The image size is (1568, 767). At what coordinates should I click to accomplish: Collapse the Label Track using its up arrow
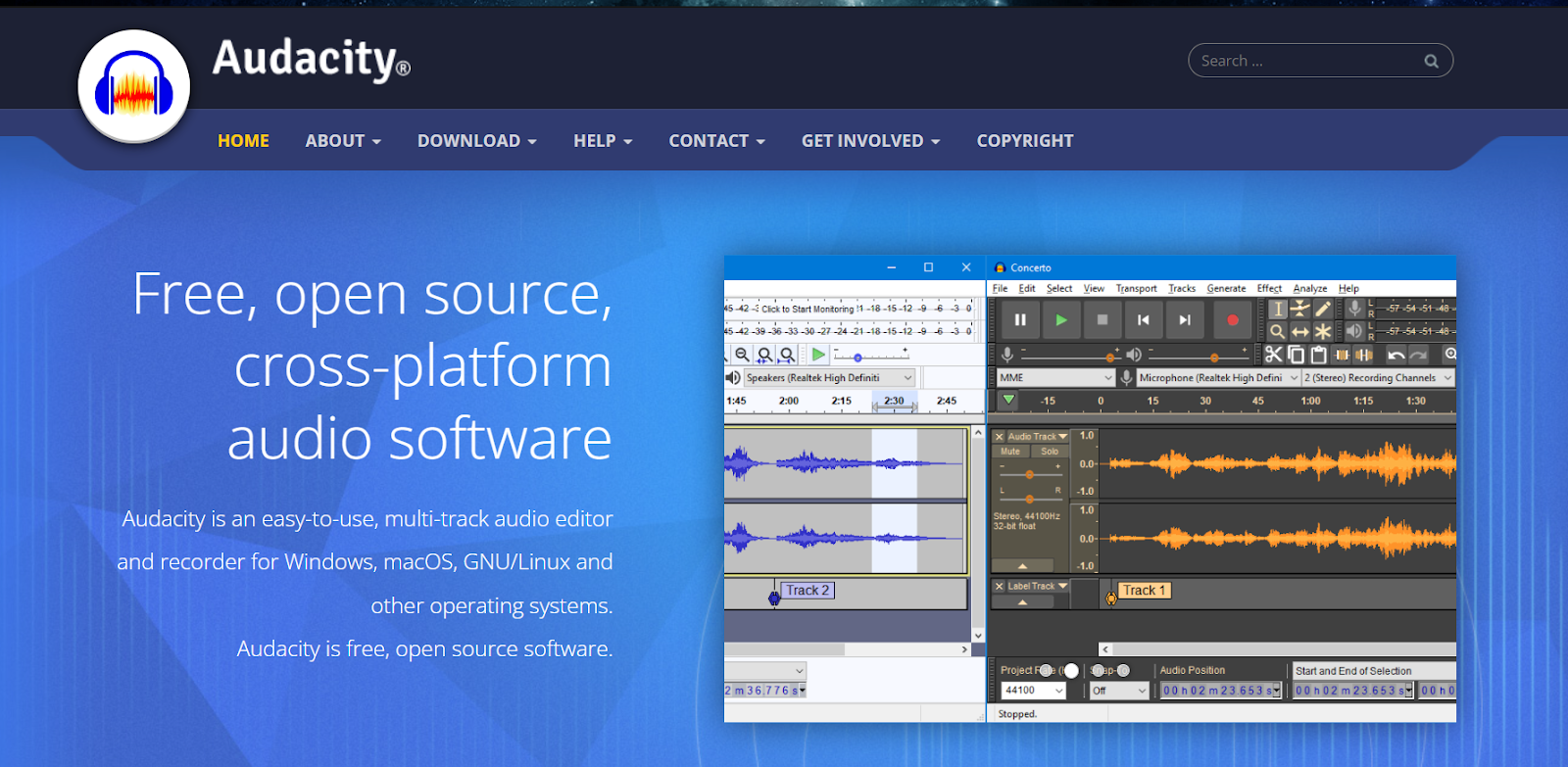(1022, 602)
